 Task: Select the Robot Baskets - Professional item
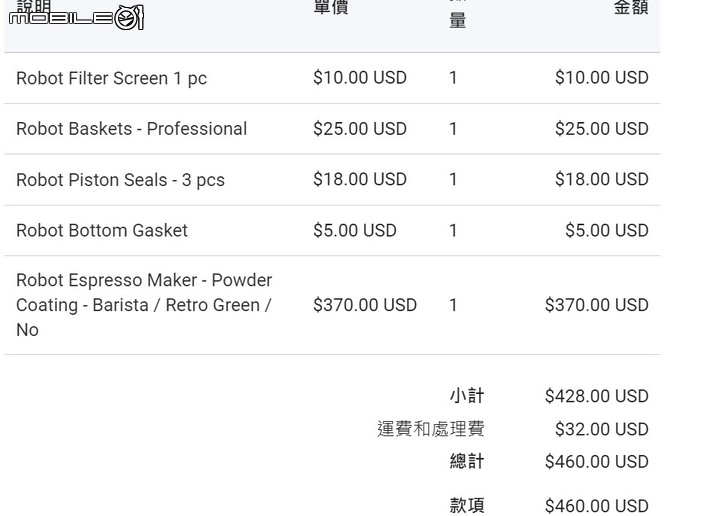[132, 129]
